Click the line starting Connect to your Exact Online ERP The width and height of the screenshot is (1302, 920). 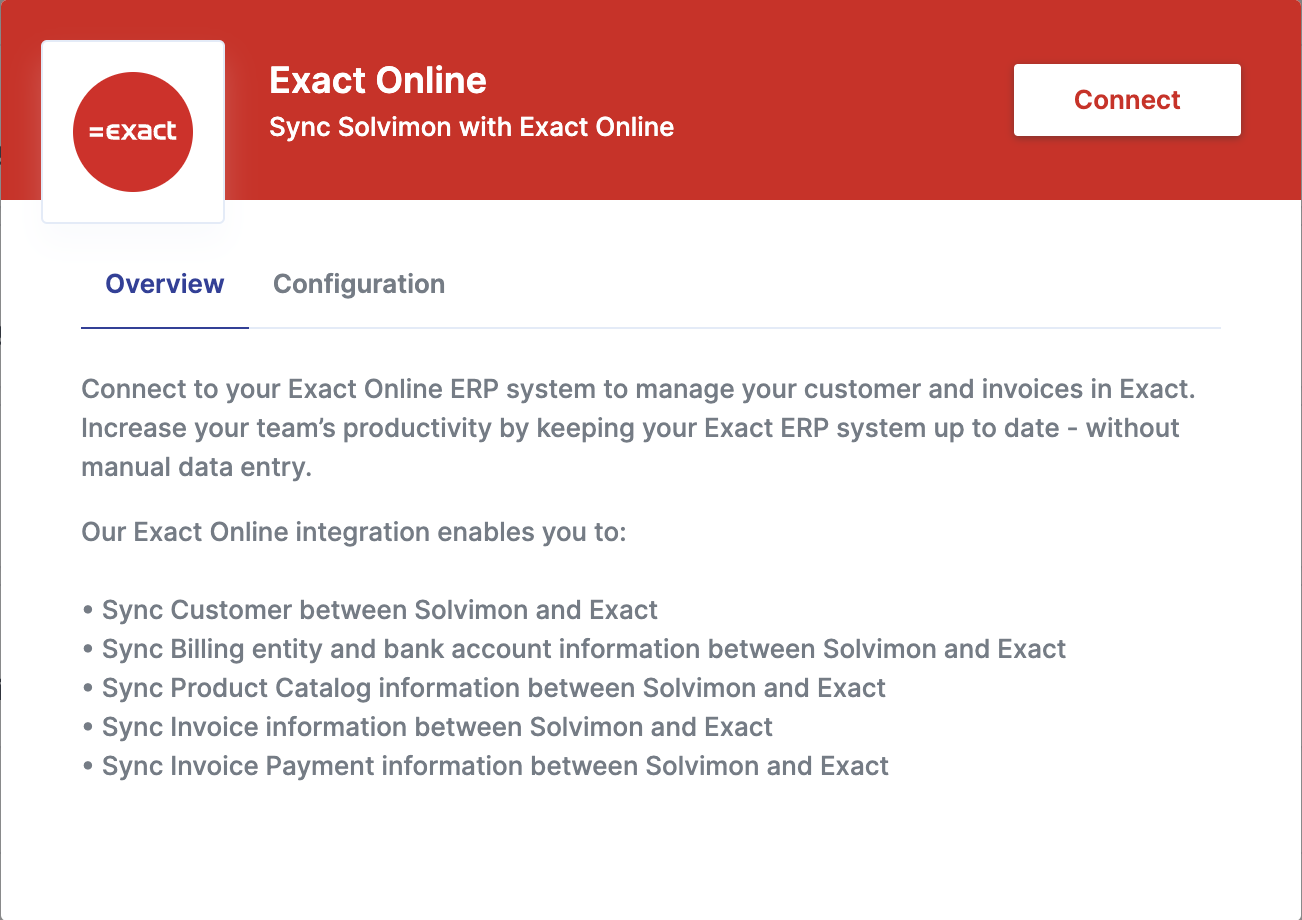pyautogui.click(x=638, y=389)
